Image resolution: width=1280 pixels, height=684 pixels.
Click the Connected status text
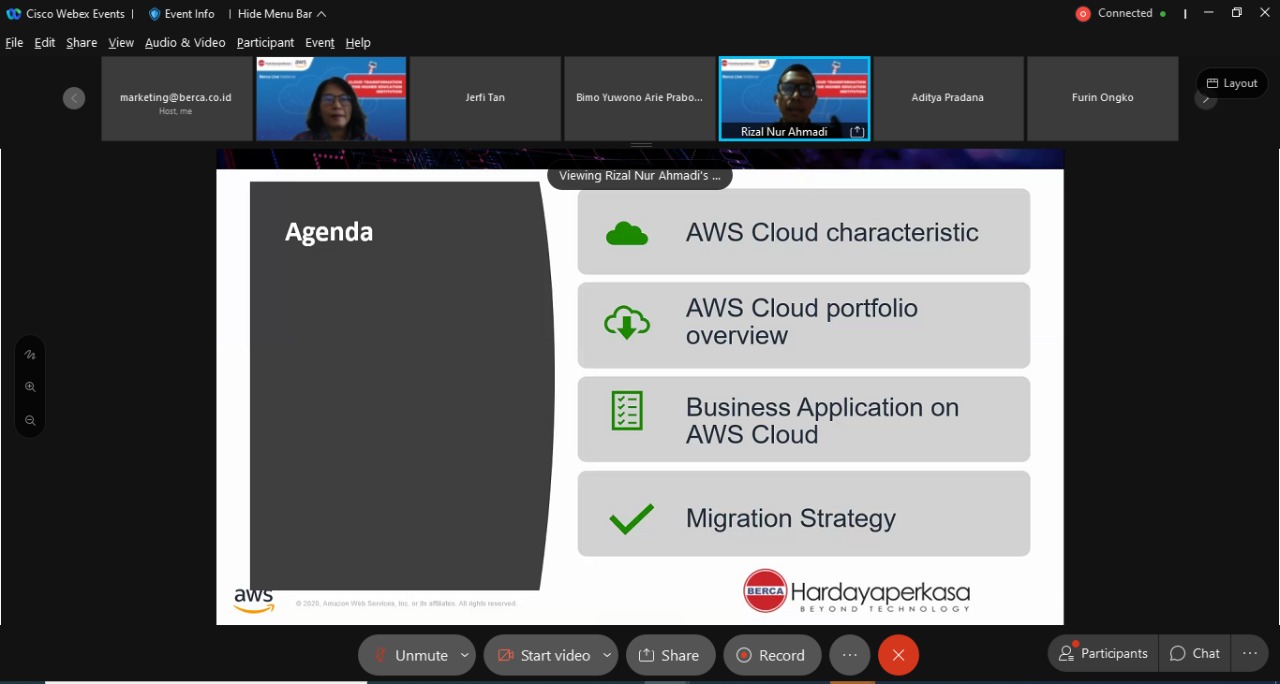[1125, 13]
